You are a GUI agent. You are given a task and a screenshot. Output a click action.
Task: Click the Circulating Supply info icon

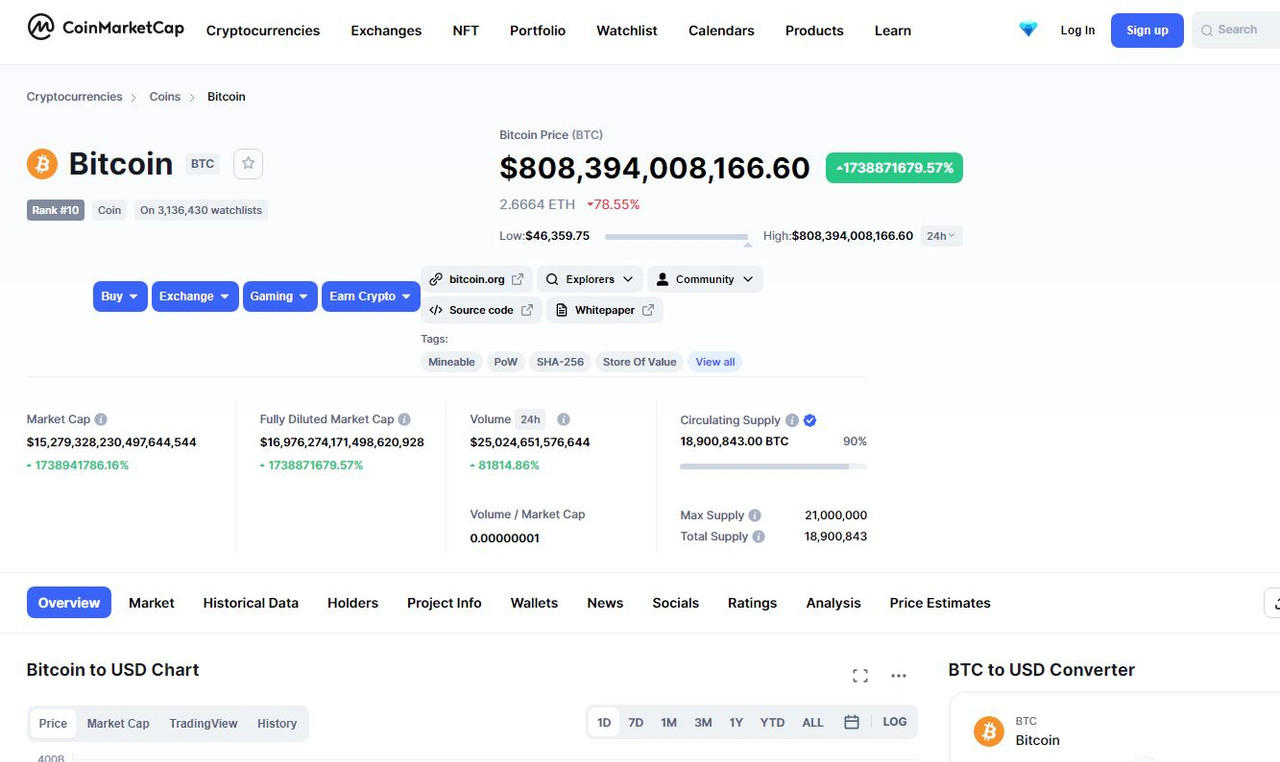pyautogui.click(x=792, y=421)
